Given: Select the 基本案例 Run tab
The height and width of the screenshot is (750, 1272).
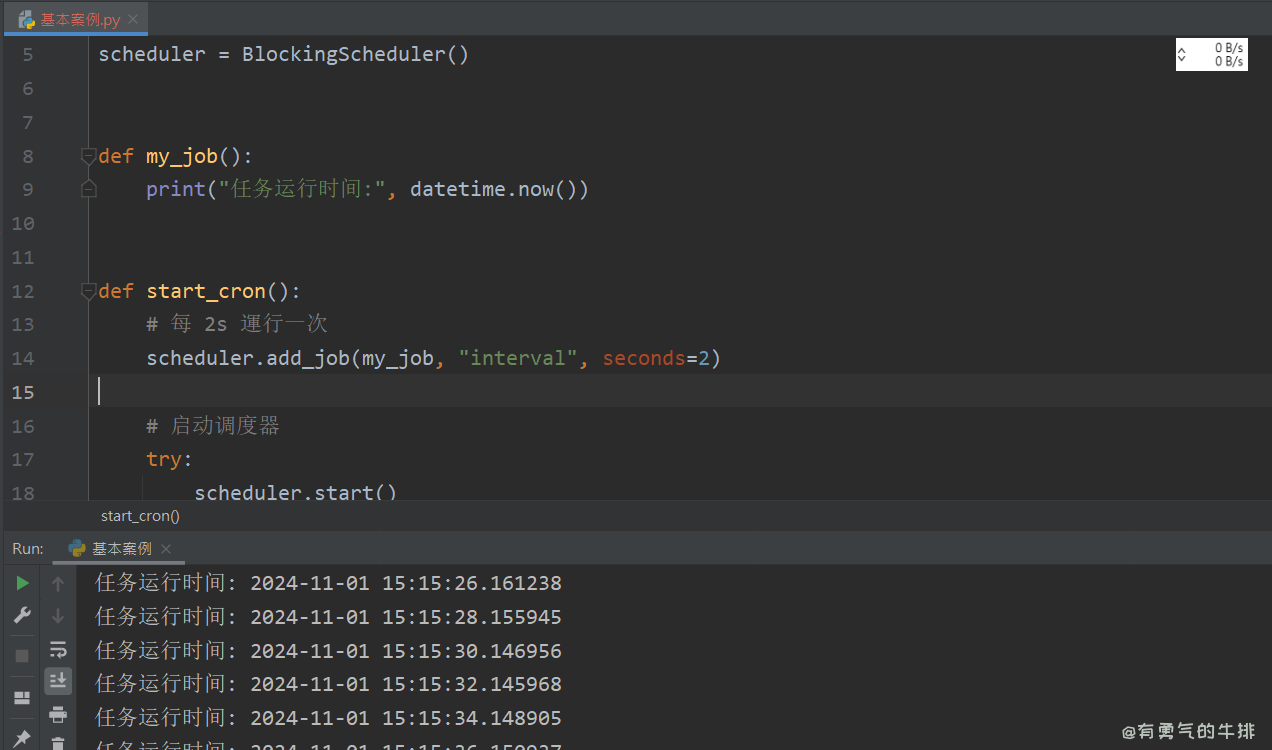Looking at the screenshot, I should [x=118, y=548].
